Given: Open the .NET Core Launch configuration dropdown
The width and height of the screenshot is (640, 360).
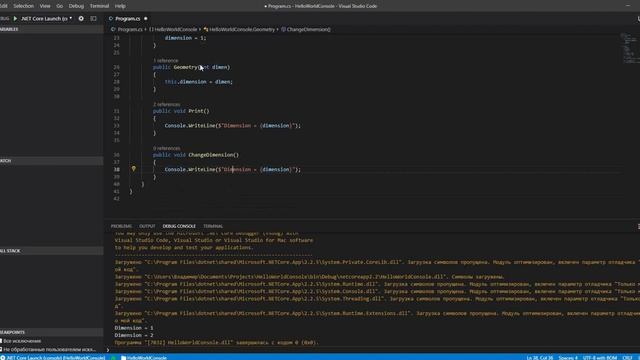Looking at the screenshot, I should [47, 18].
